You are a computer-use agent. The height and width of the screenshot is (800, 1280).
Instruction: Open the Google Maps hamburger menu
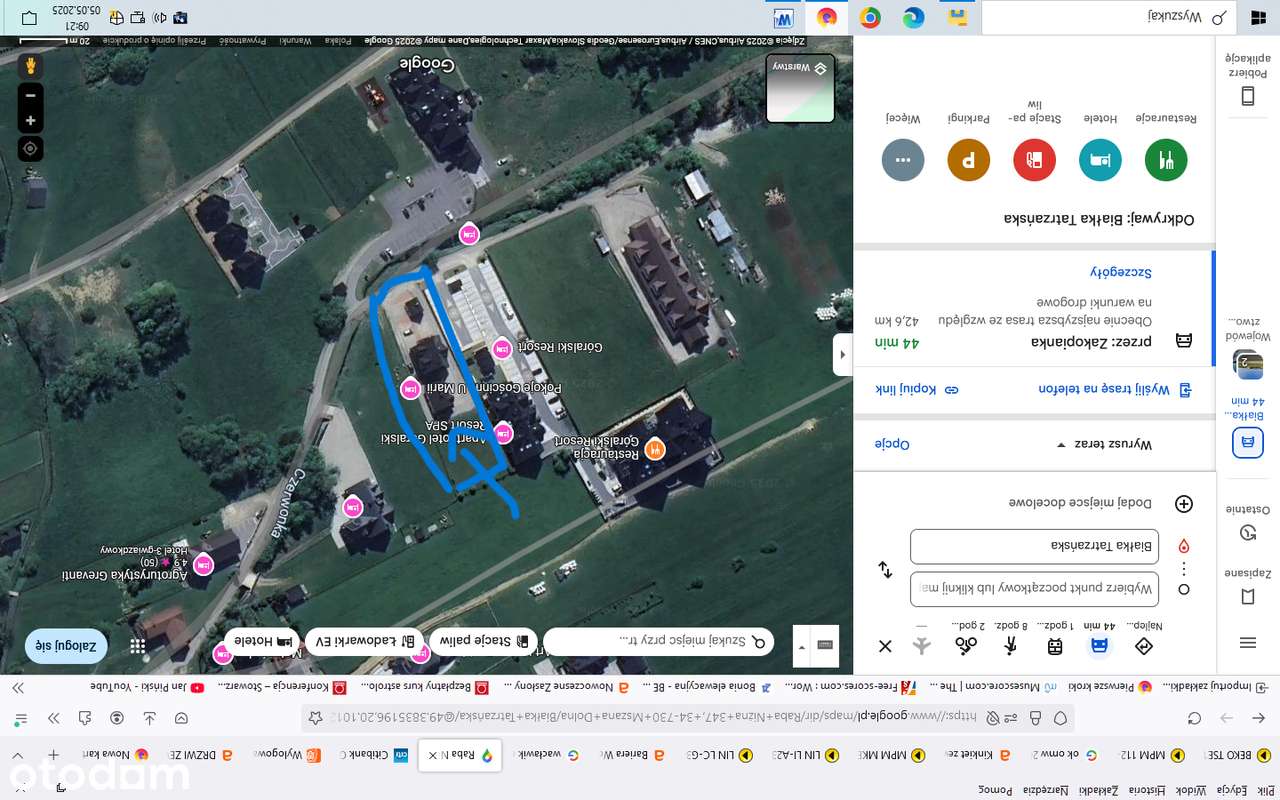(x=1248, y=642)
